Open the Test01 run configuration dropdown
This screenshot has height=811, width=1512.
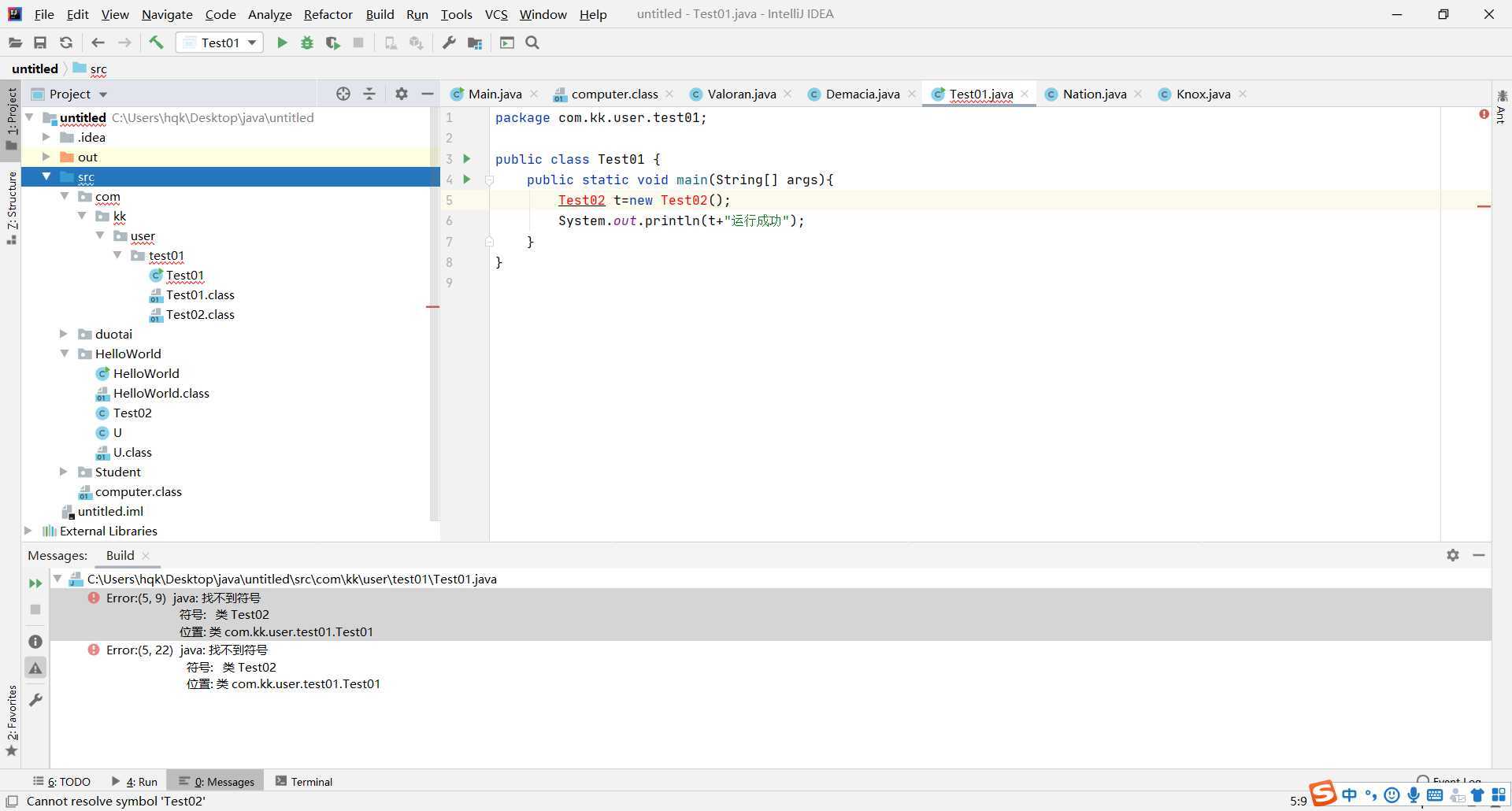(x=220, y=43)
